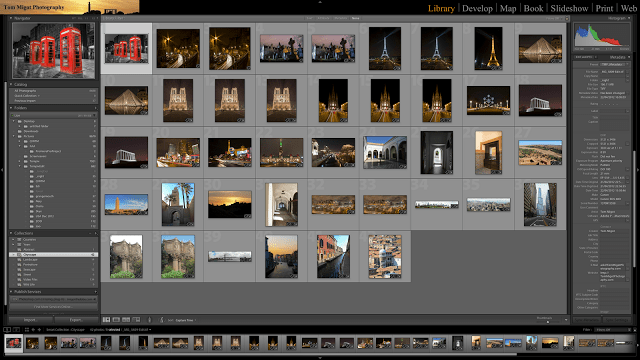The image size is (640, 360).
Task: Reverse the sort direction icon
Action: [x=162, y=320]
